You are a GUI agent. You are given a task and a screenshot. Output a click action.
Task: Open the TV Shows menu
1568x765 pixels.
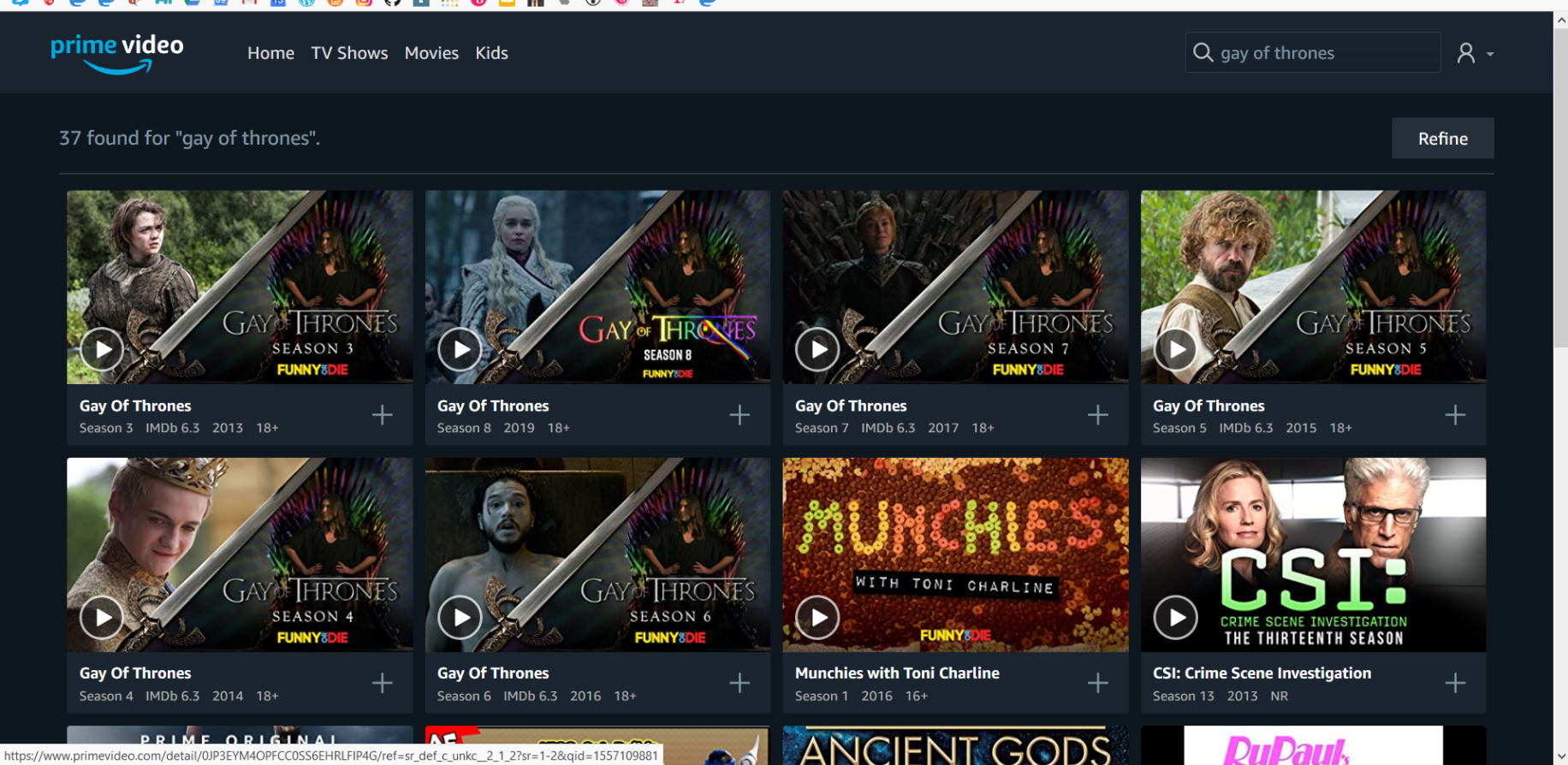(x=349, y=53)
